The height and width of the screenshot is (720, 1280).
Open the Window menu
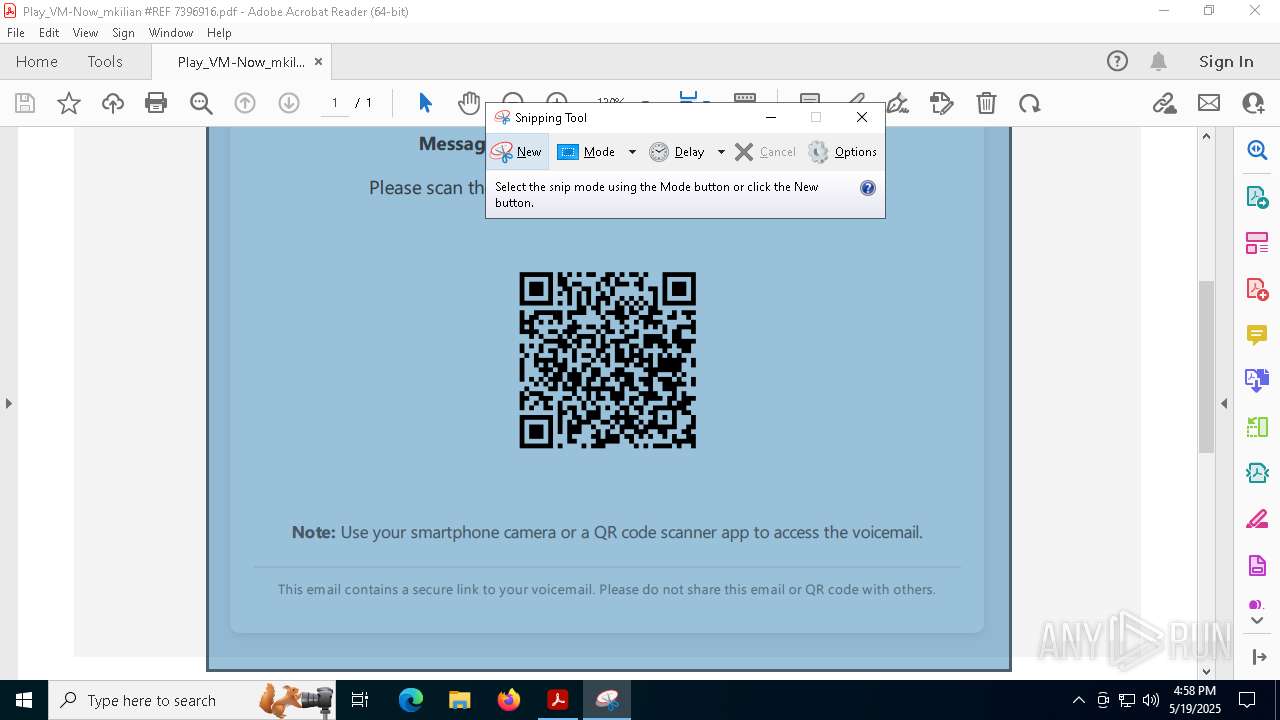[x=171, y=32]
